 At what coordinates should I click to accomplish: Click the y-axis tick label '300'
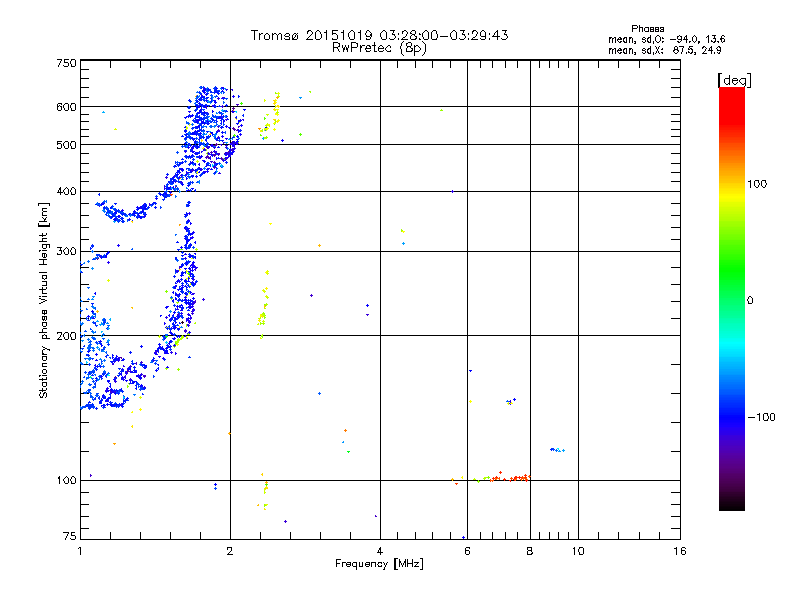coord(66,251)
